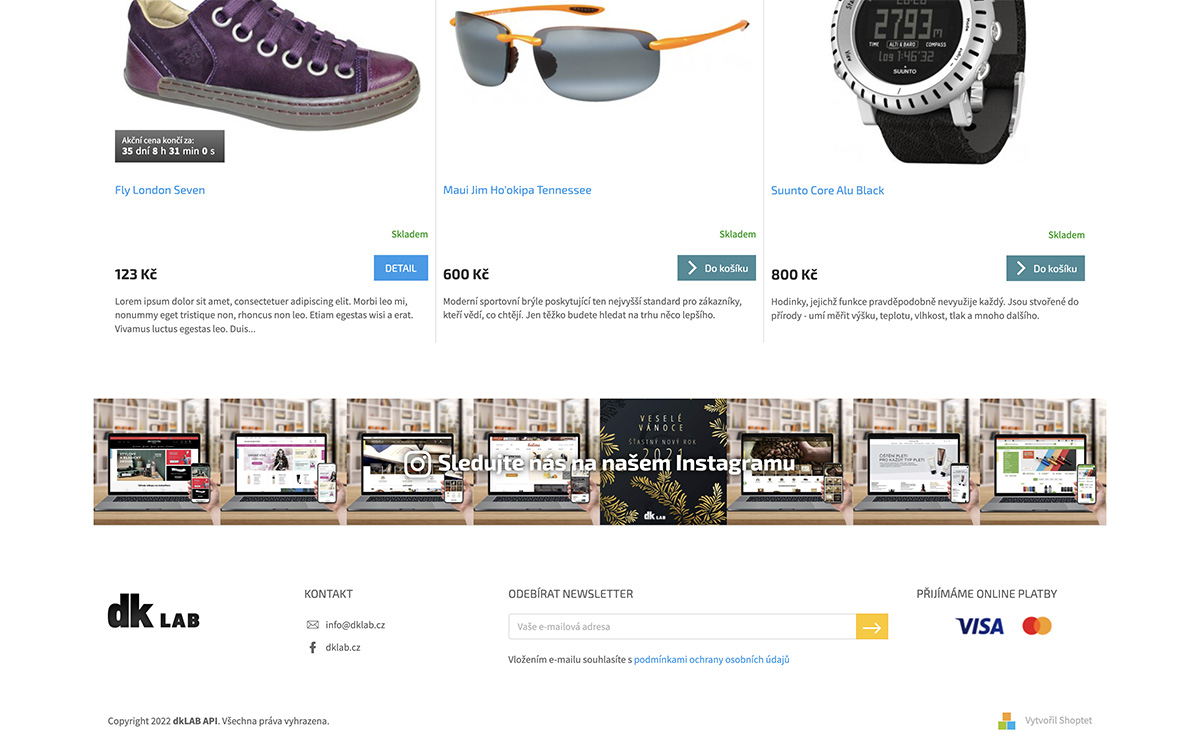Add Maui Jim sunglasses to cart

click(x=716, y=268)
